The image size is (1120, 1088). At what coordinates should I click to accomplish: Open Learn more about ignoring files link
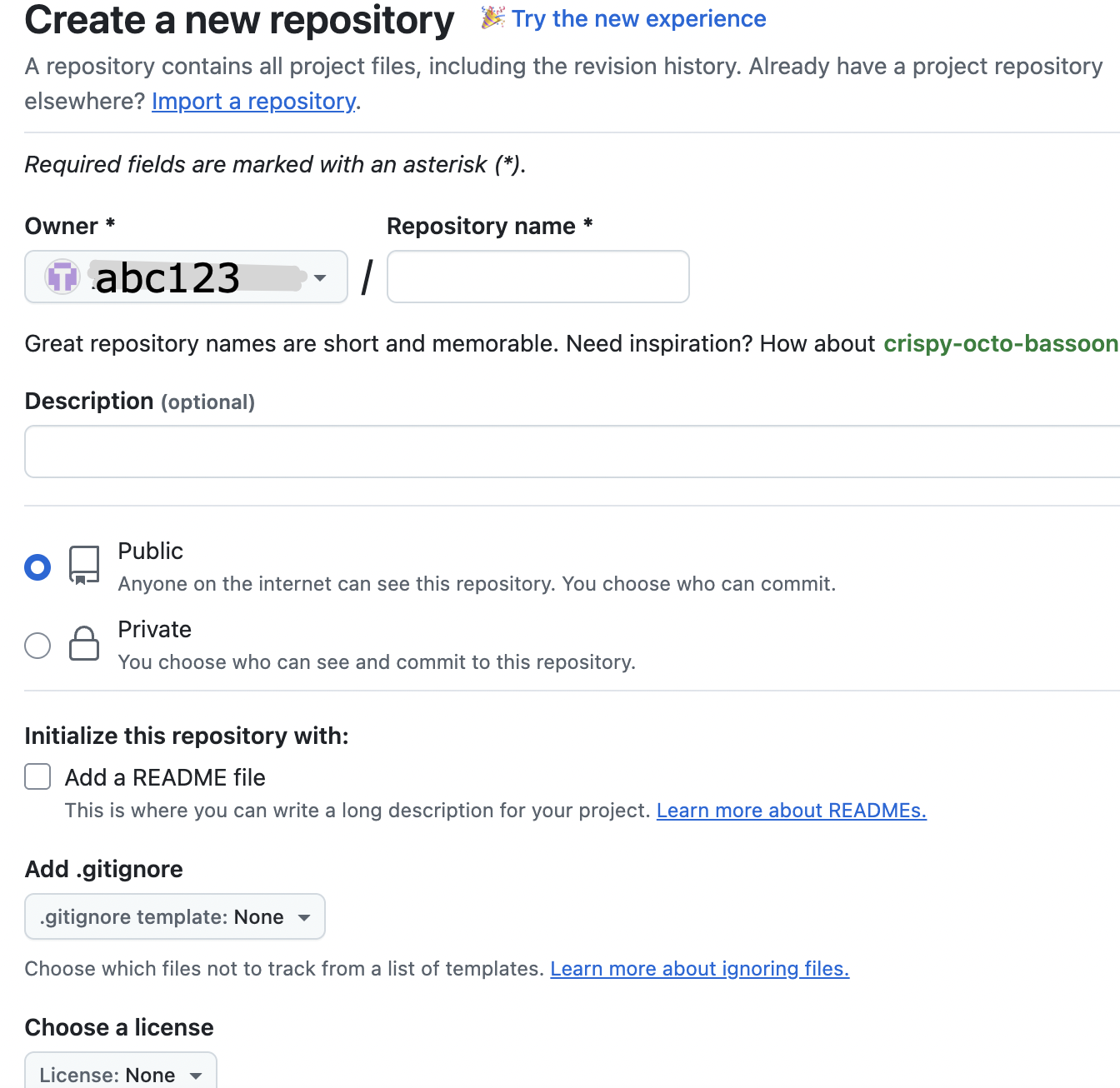(700, 969)
